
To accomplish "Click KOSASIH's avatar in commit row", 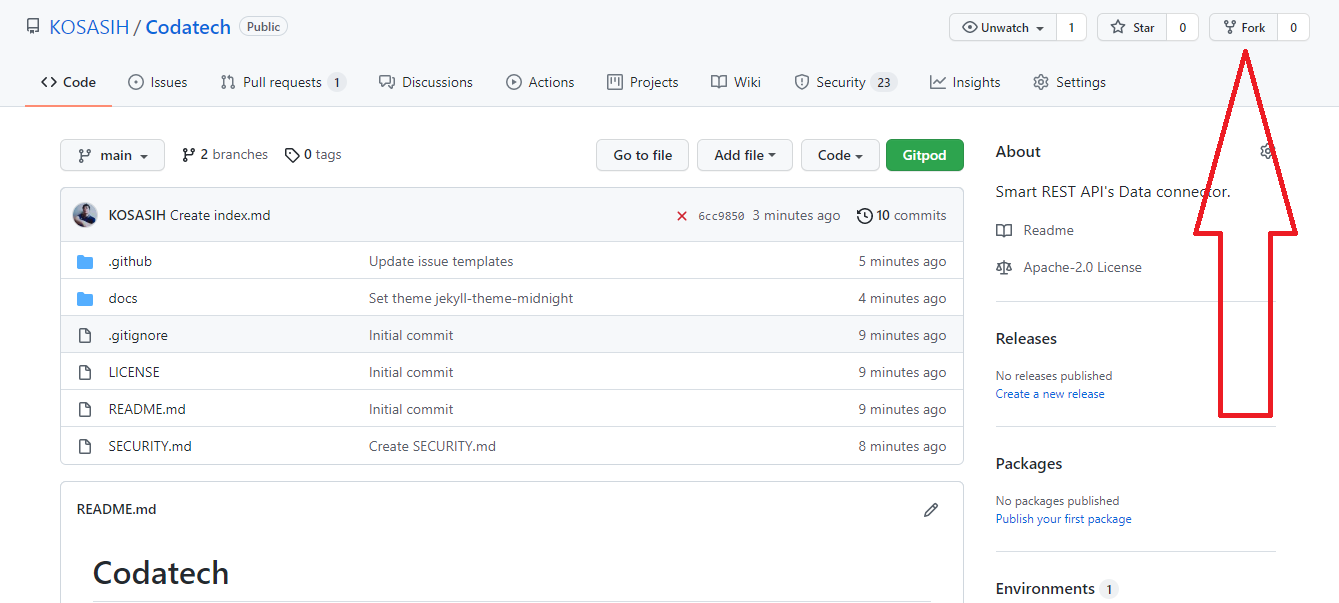I will [85, 215].
